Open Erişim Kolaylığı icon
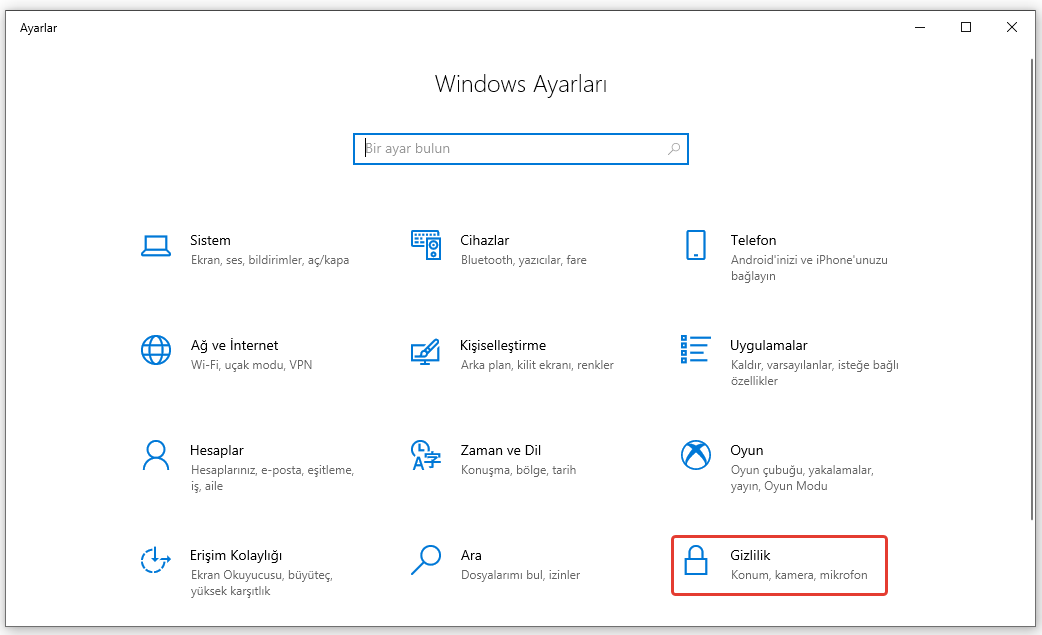The width and height of the screenshot is (1042, 635). coord(155,560)
